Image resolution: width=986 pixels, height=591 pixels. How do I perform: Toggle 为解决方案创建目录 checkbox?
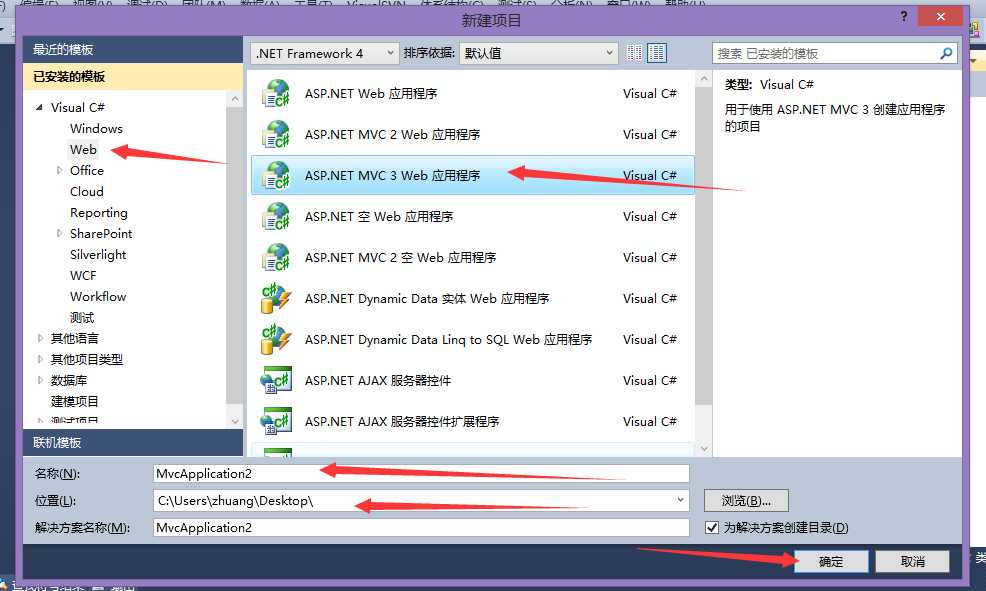pos(712,527)
